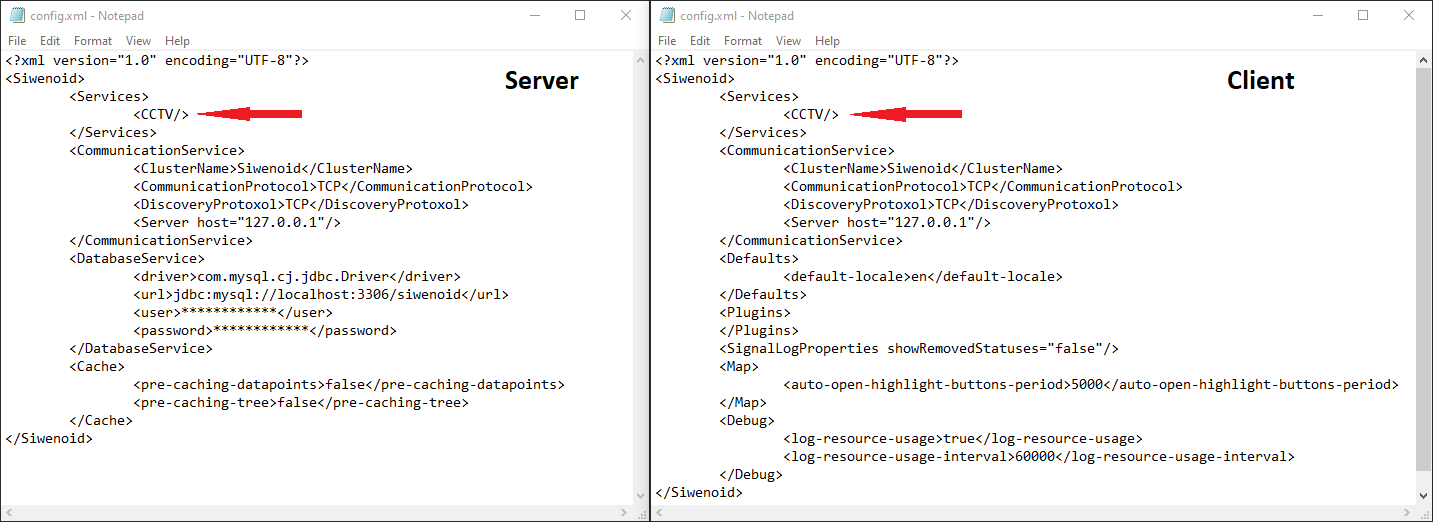Place cursor on the jdbc:mysql url line

point(320,295)
